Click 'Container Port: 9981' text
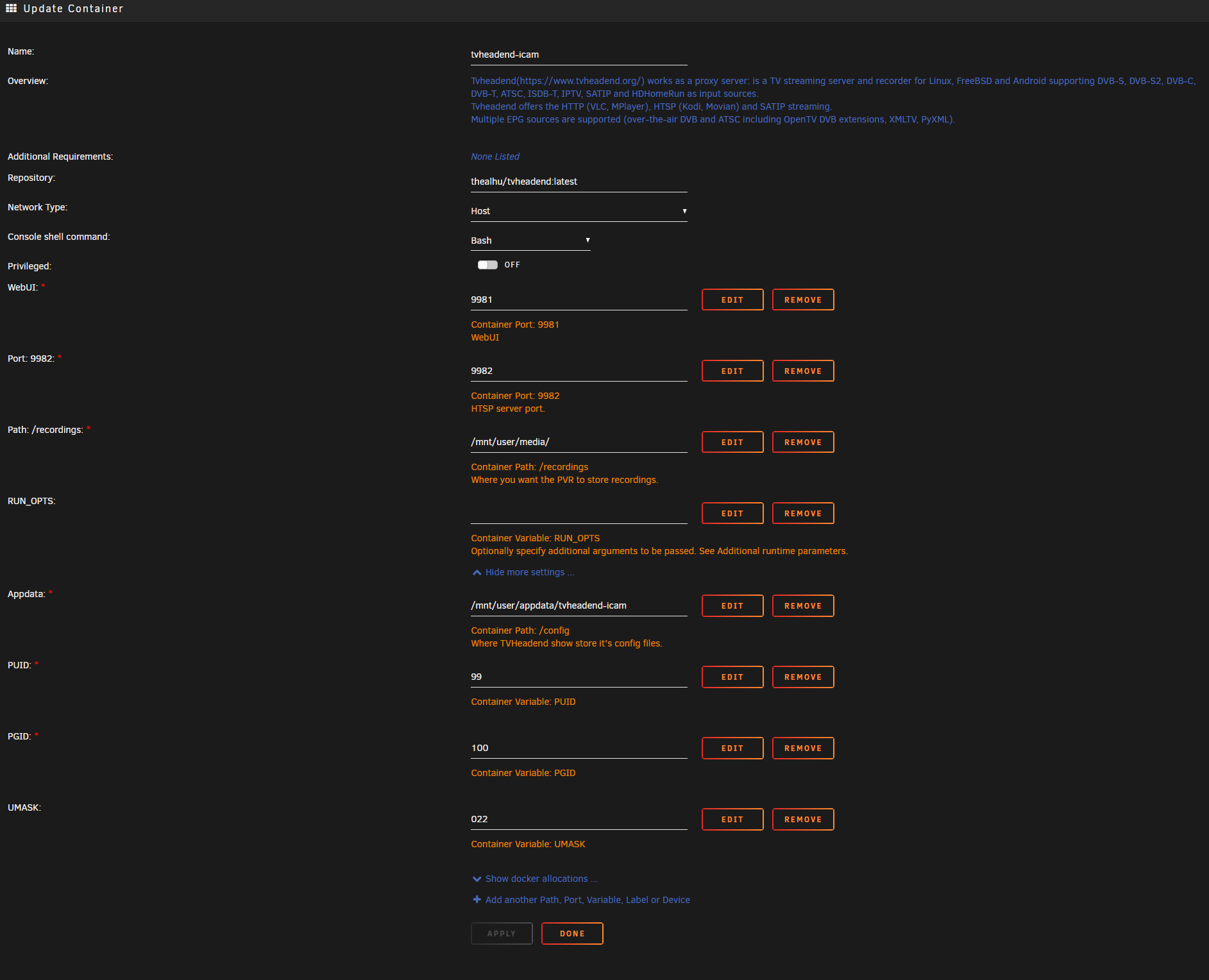Screen dimensions: 1209x980 (x=515, y=325)
